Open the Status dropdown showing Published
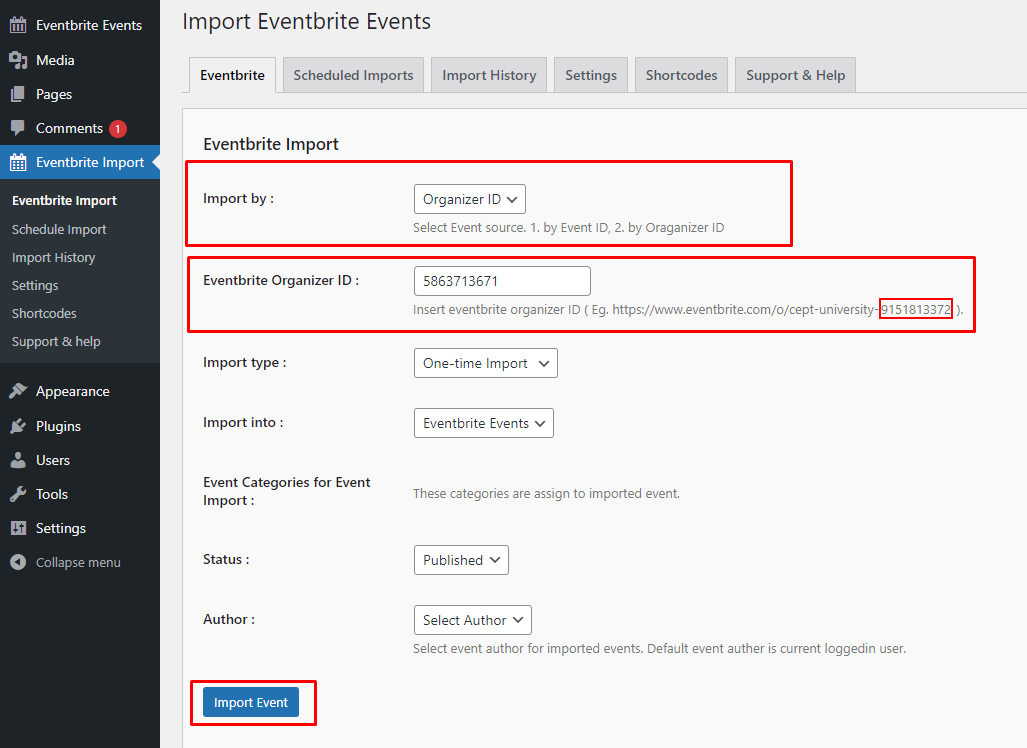The height and width of the screenshot is (748, 1027). pos(461,559)
